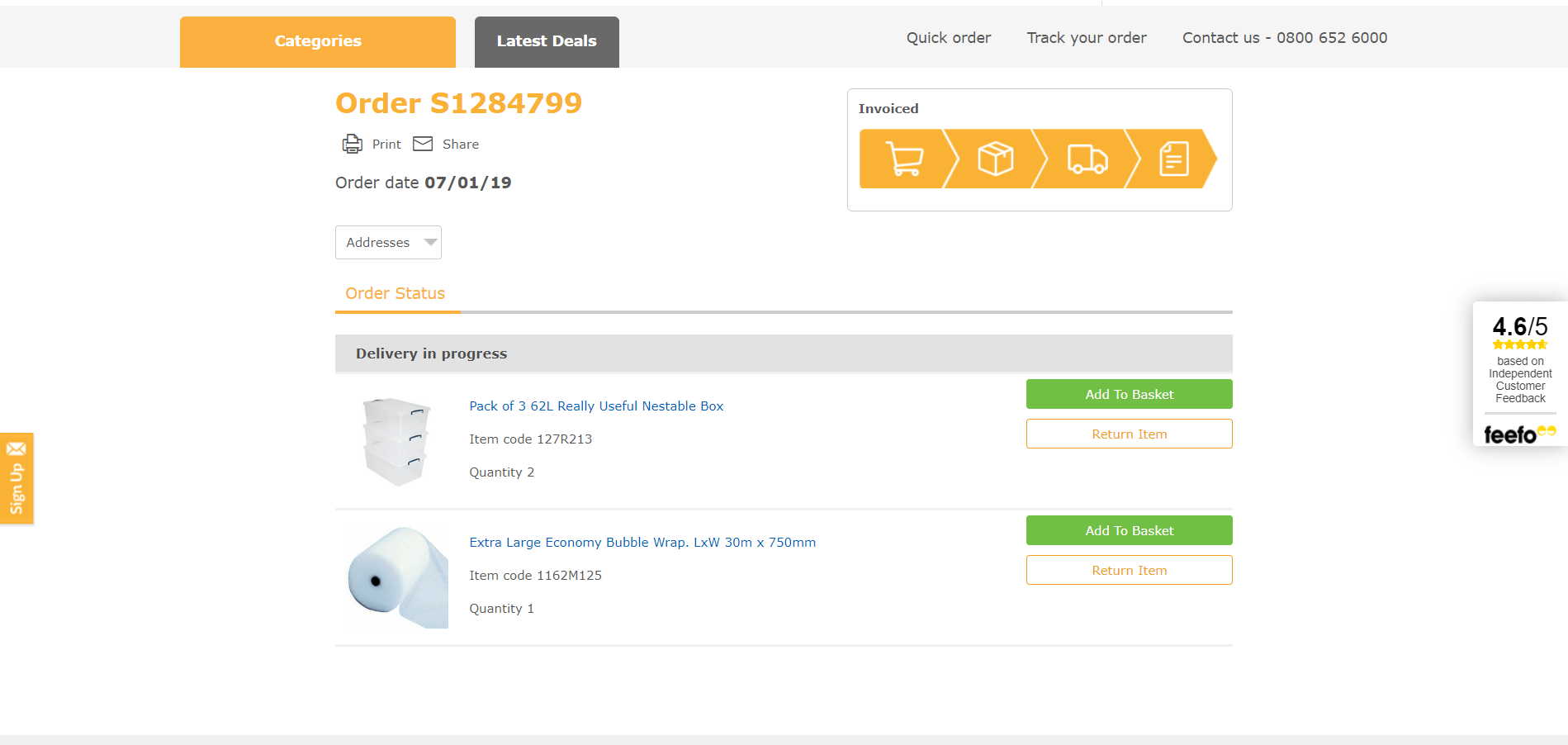The width and height of the screenshot is (1568, 745).
Task: Open Extra Large Economy Bubble Wrap link
Action: click(642, 542)
